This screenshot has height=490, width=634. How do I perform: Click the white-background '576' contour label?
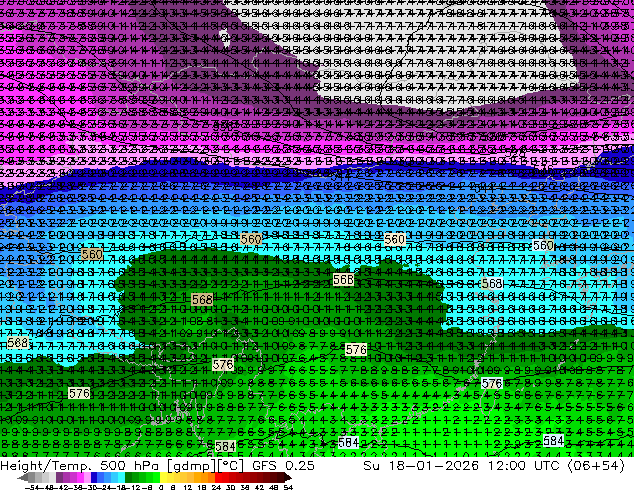coord(492,384)
